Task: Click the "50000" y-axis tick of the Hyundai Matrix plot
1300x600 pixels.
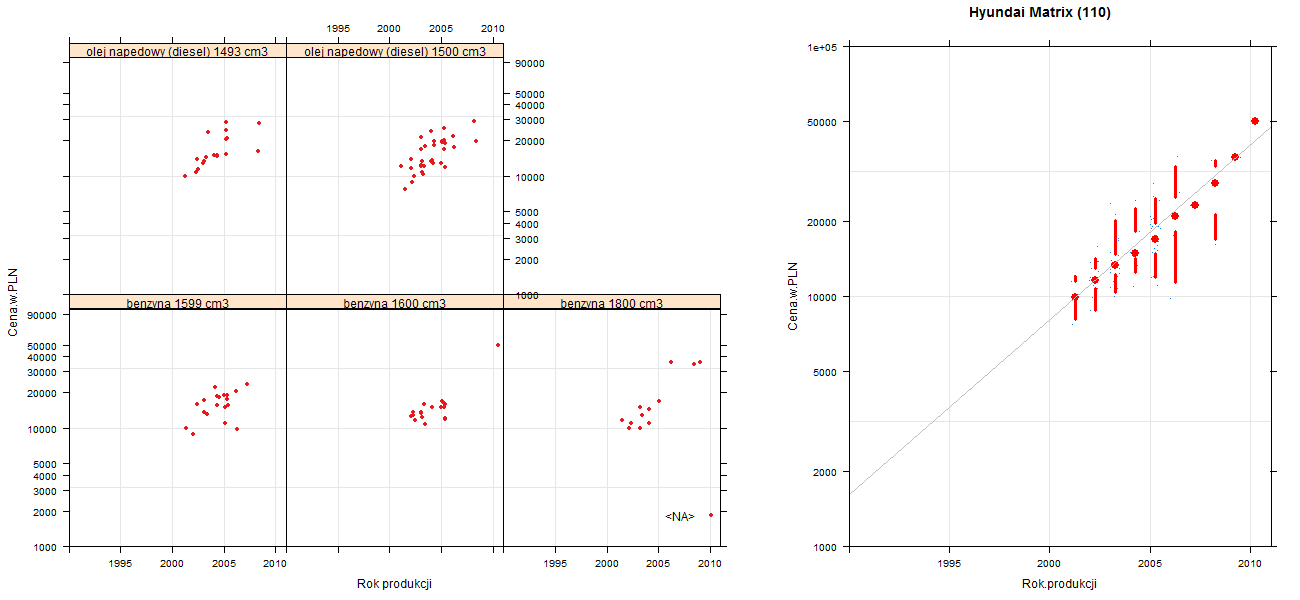Action: point(822,122)
